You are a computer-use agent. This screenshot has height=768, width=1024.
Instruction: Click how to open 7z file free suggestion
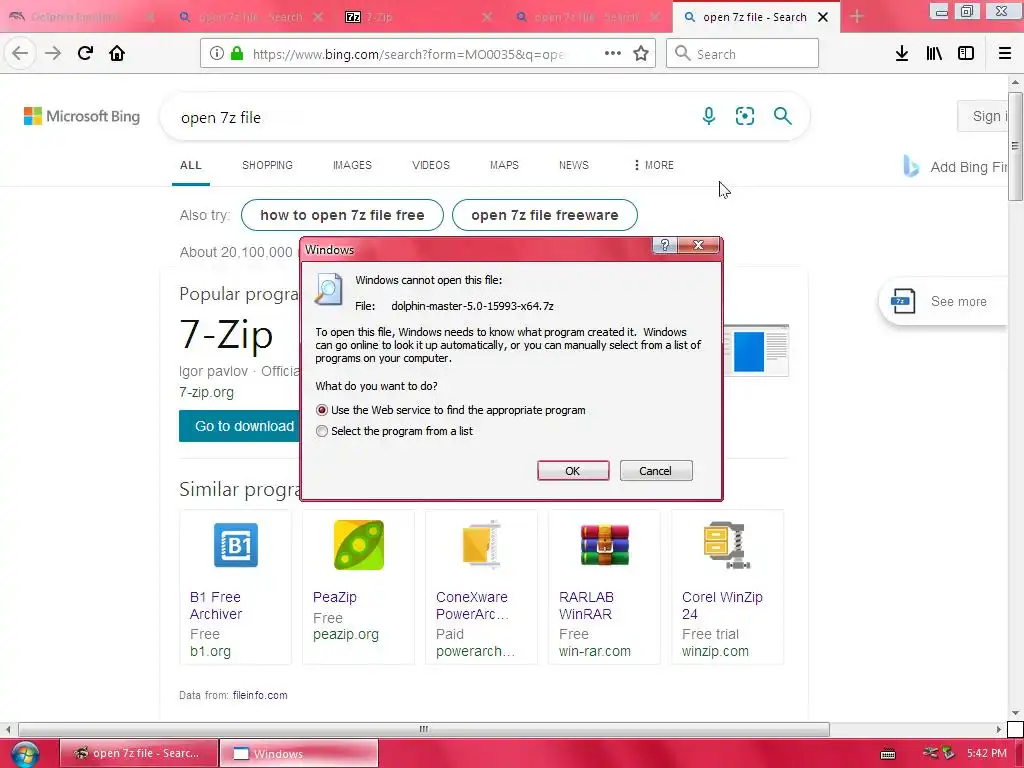pos(342,215)
